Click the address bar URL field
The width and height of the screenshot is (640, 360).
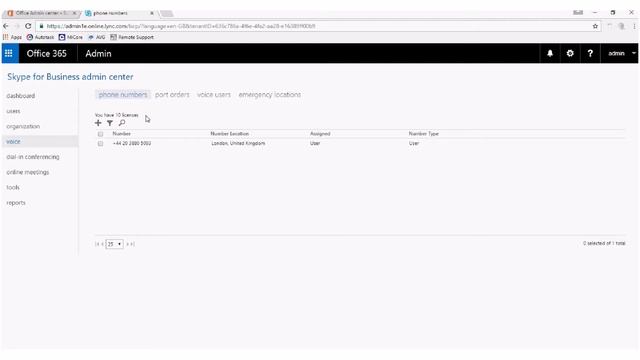[318, 26]
